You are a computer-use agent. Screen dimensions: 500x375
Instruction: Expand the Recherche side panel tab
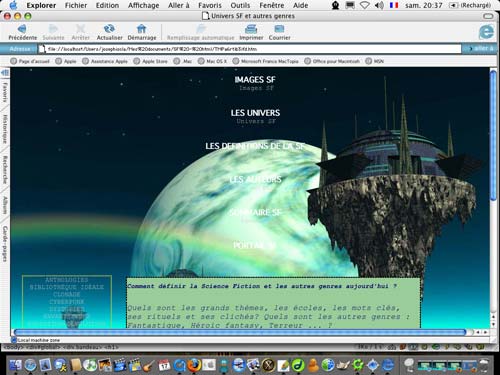coord(5,169)
